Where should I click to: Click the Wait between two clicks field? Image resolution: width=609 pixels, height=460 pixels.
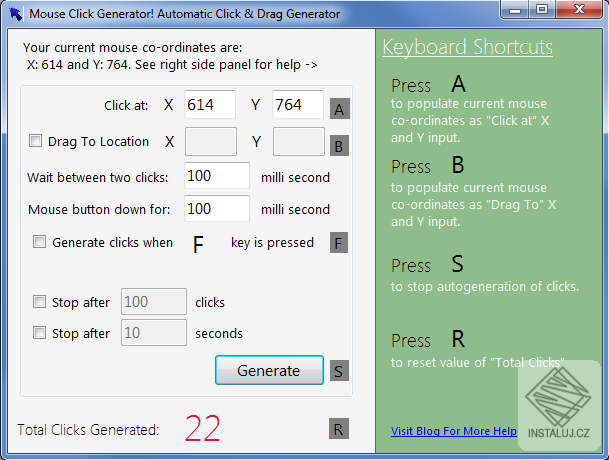pos(217,176)
